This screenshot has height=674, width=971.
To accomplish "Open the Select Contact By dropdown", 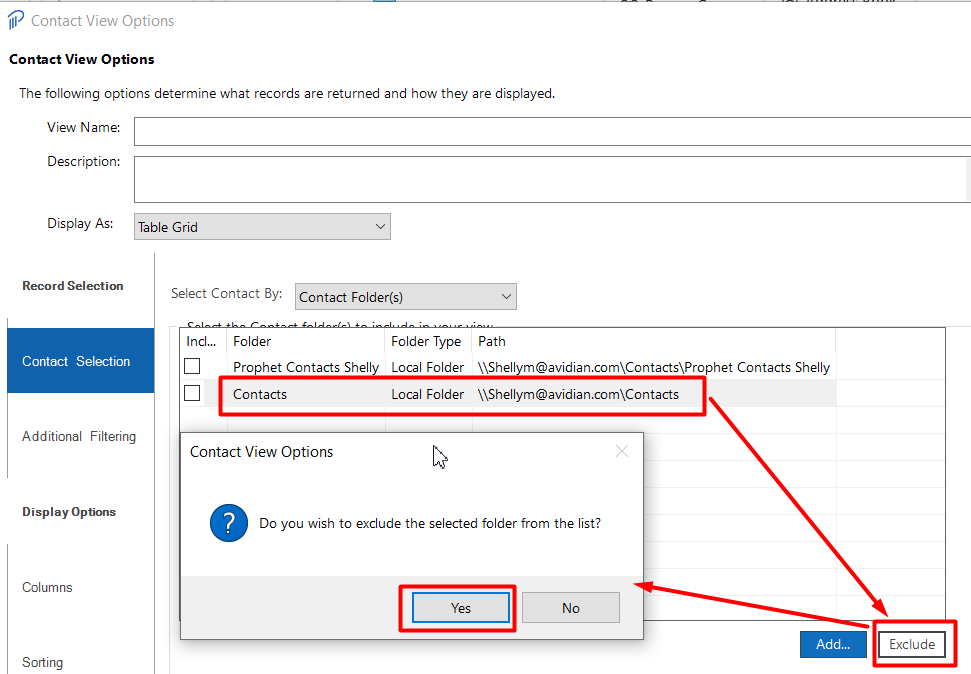I will [x=406, y=297].
